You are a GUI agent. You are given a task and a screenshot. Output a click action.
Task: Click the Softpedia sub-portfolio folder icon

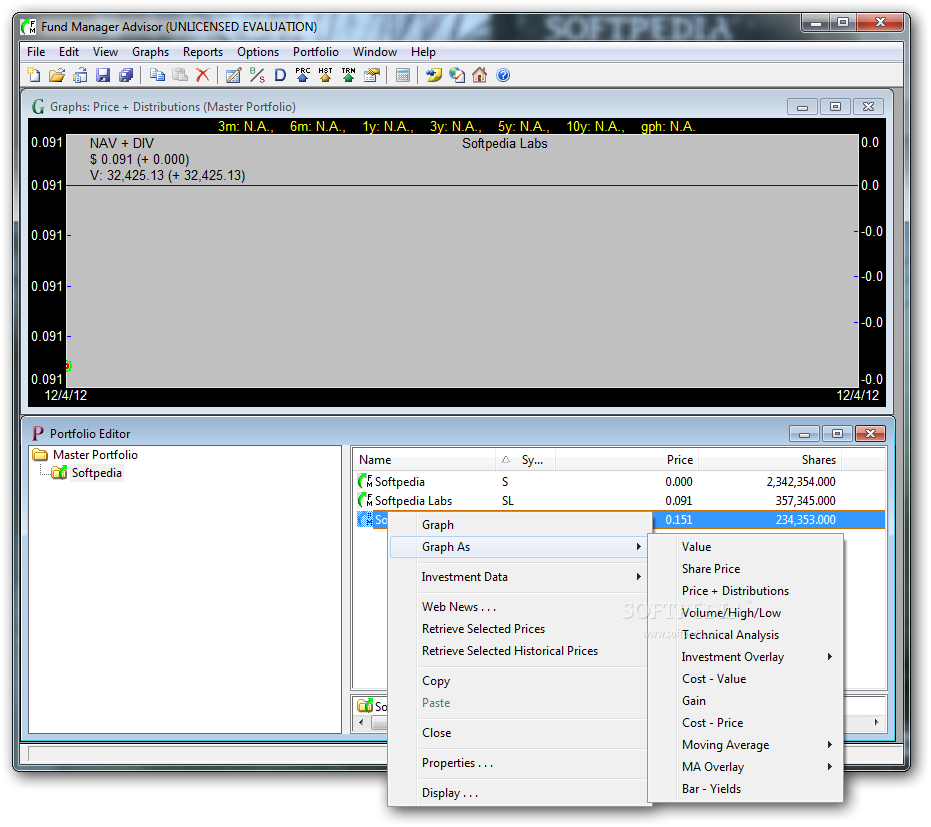coord(59,473)
